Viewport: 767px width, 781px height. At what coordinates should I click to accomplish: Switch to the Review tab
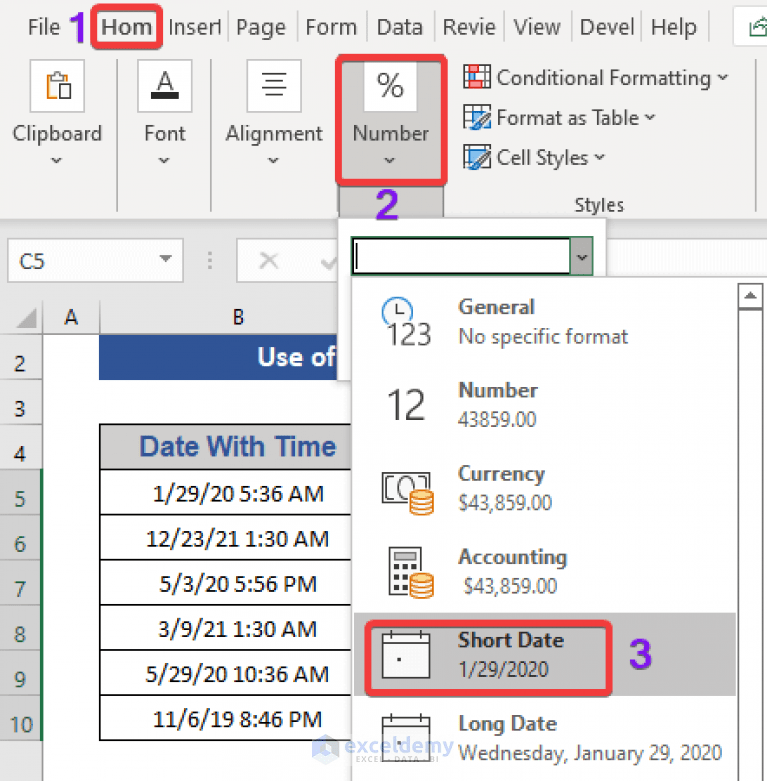(x=469, y=27)
